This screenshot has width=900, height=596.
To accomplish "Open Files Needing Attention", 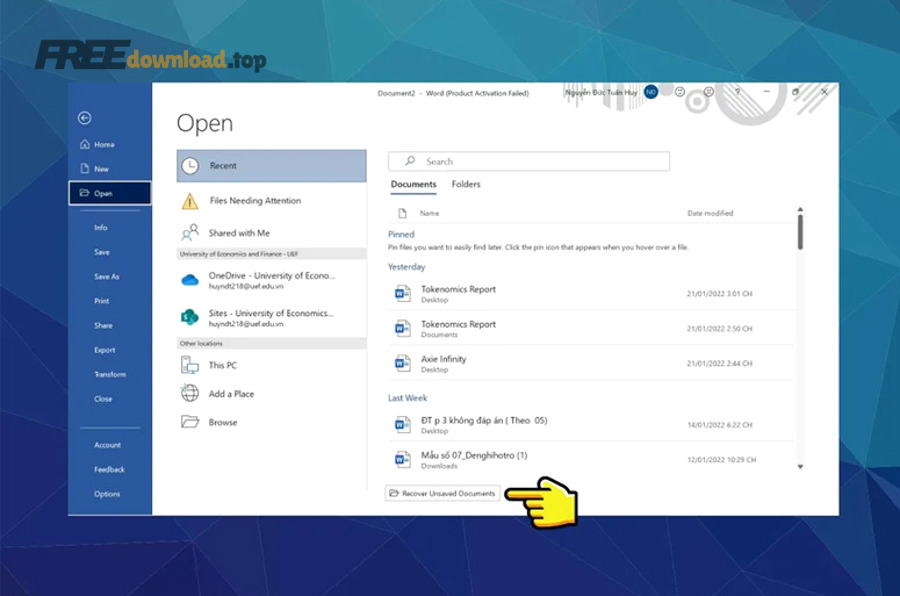I will (271, 200).
